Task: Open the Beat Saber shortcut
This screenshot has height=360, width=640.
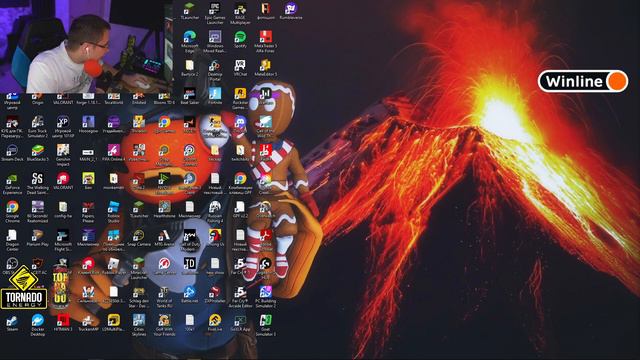Action: coord(189,96)
